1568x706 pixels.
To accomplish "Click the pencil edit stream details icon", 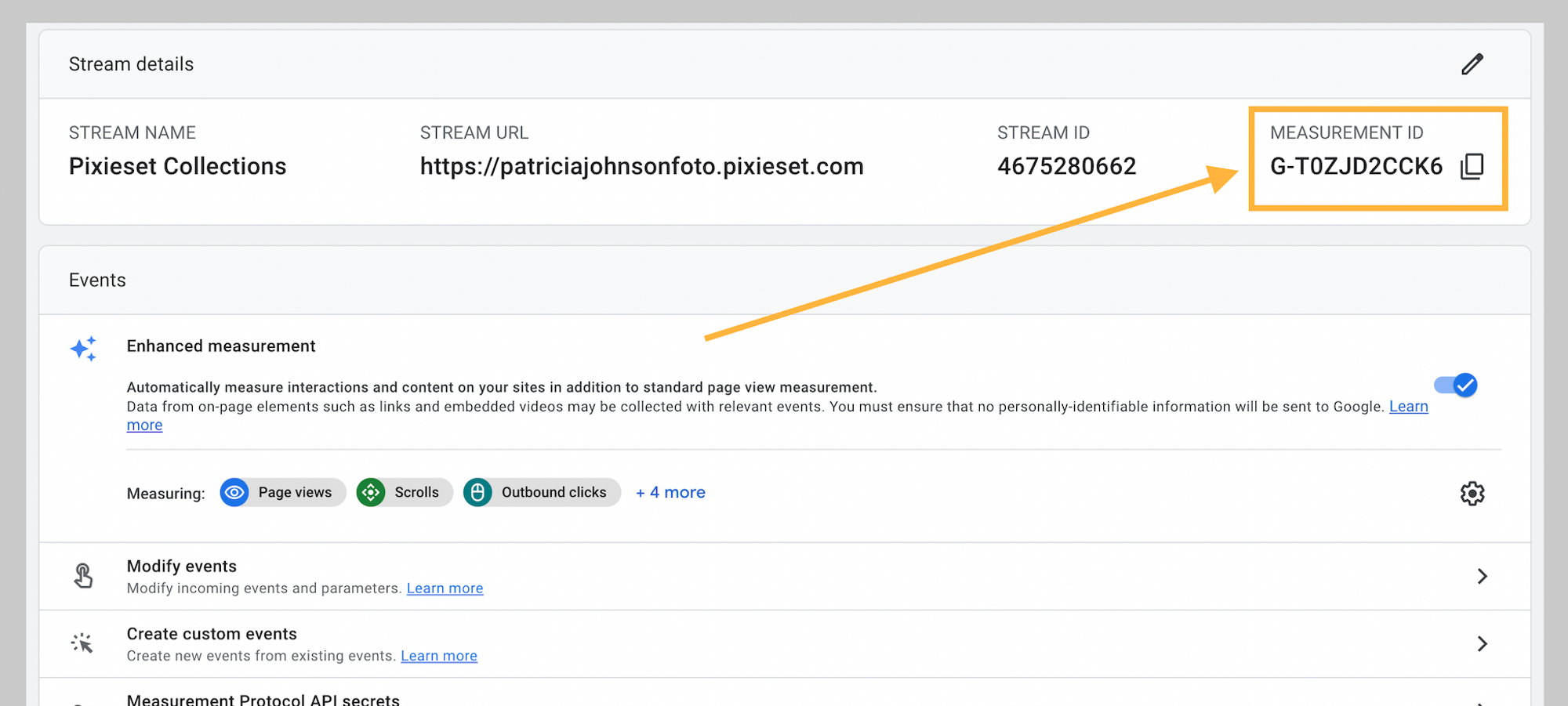I will tap(1472, 64).
